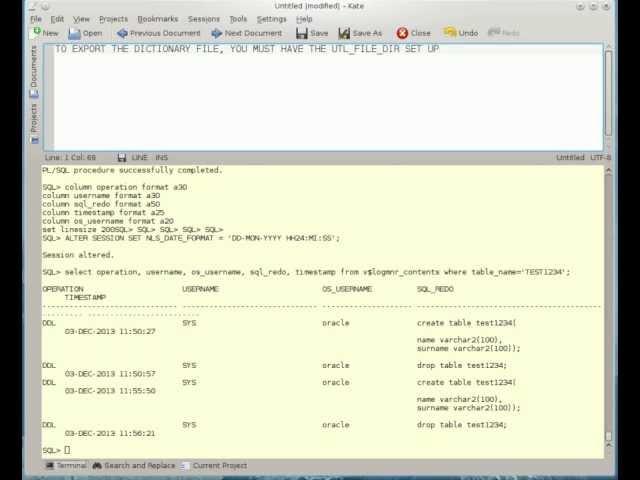
Task: Click the terminal SQL> prompt cursor
Action: click(x=67, y=450)
